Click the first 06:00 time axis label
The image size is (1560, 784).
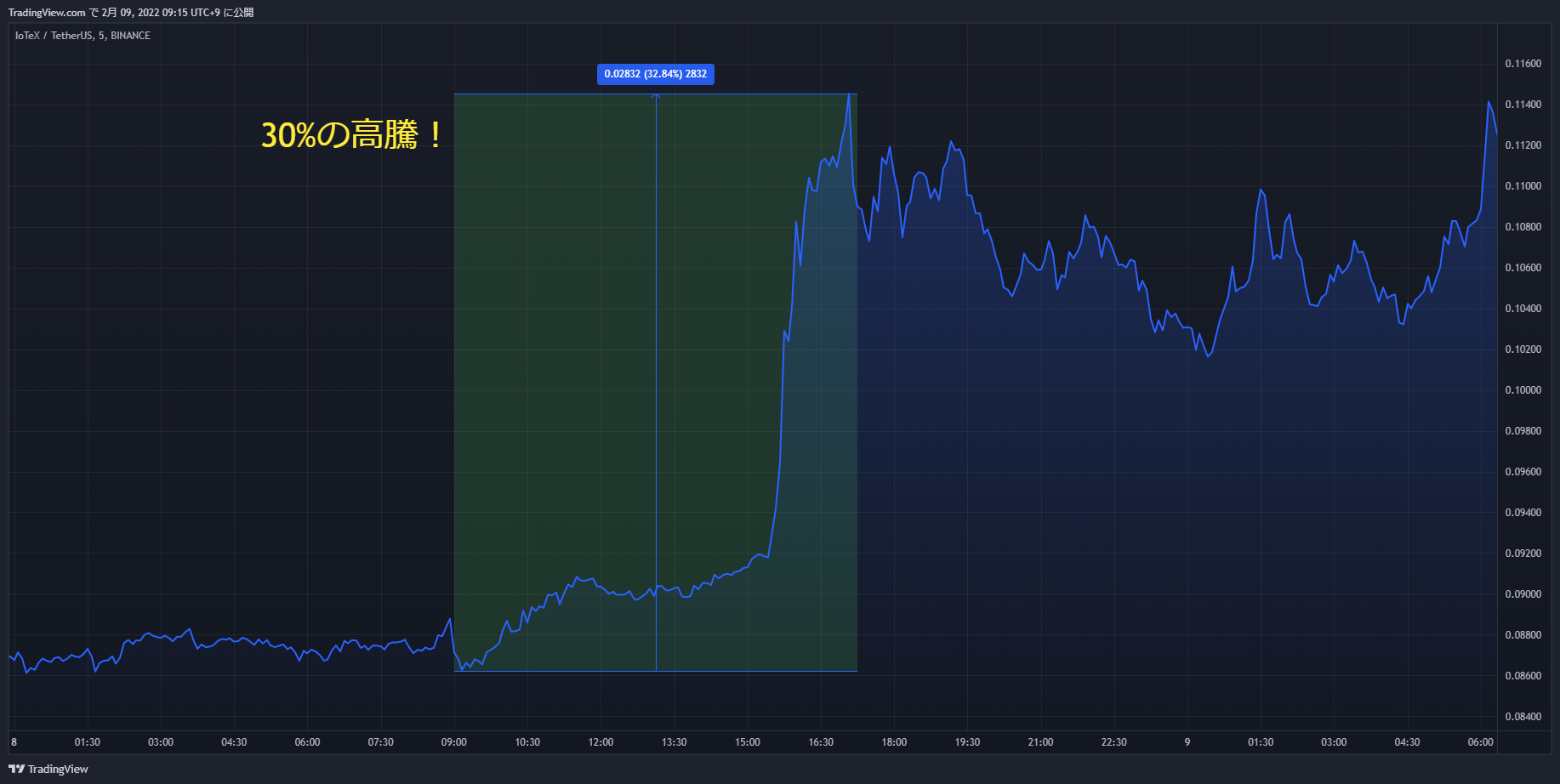[307, 742]
